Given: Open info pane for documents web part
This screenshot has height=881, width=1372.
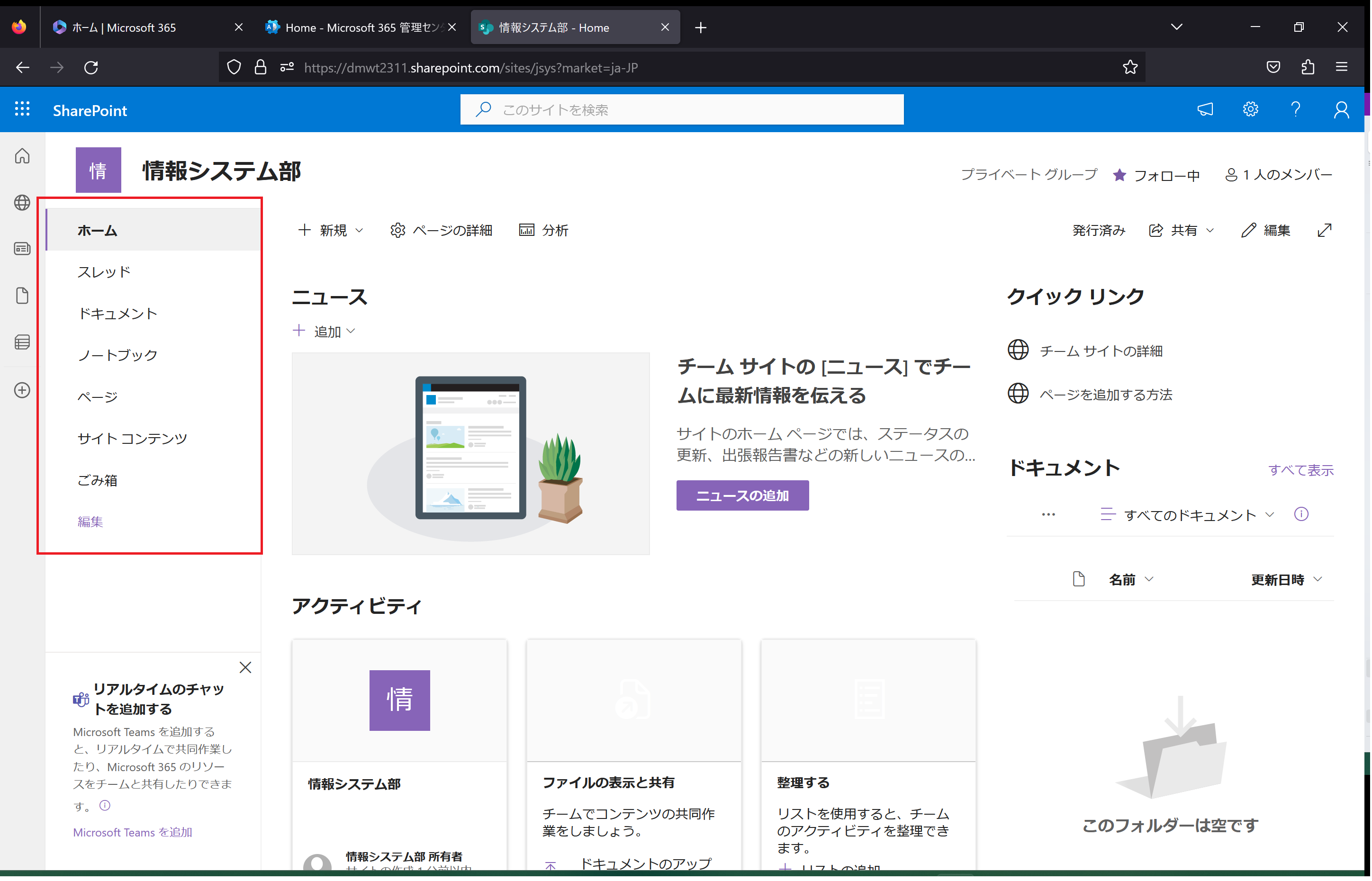Looking at the screenshot, I should point(1300,514).
